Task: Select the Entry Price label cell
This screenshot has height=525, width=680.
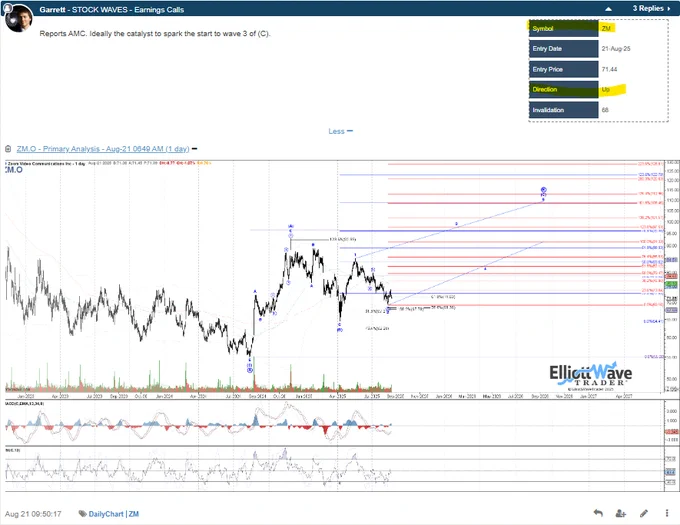Action: pyautogui.click(x=563, y=69)
